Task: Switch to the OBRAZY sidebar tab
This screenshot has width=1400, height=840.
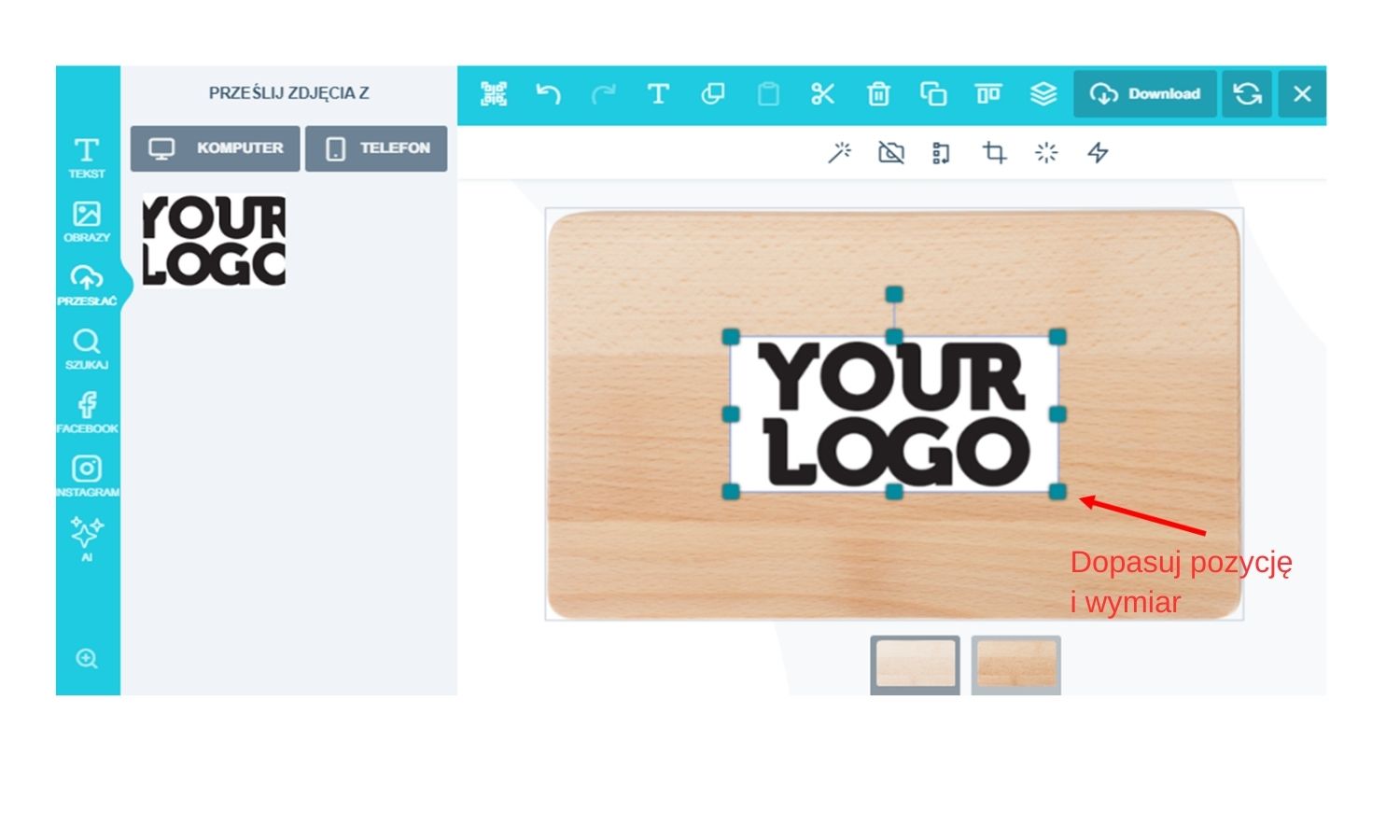Action: click(87, 221)
